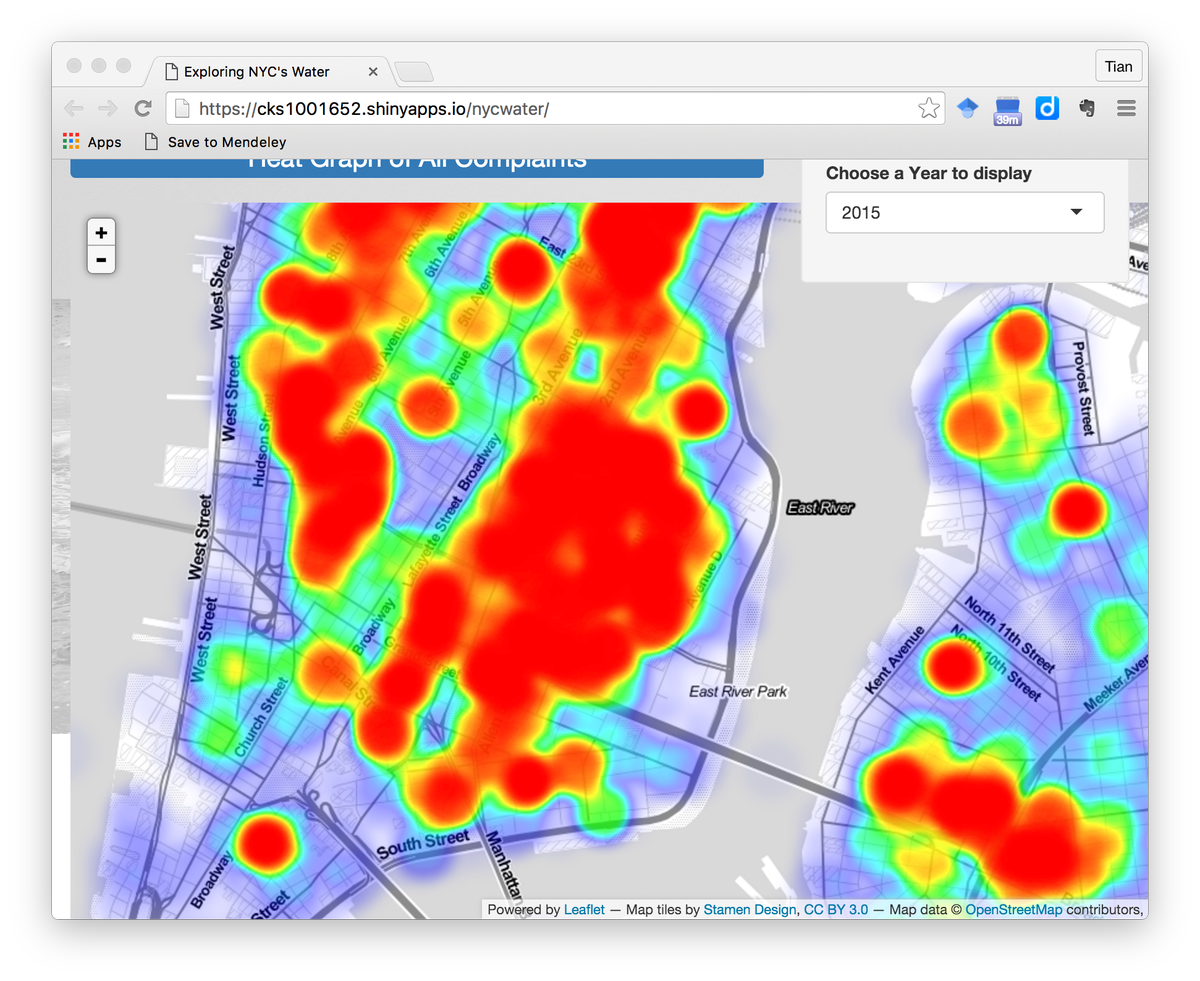Click the Tian profile button
Image resolution: width=1200 pixels, height=981 pixels.
[1119, 67]
